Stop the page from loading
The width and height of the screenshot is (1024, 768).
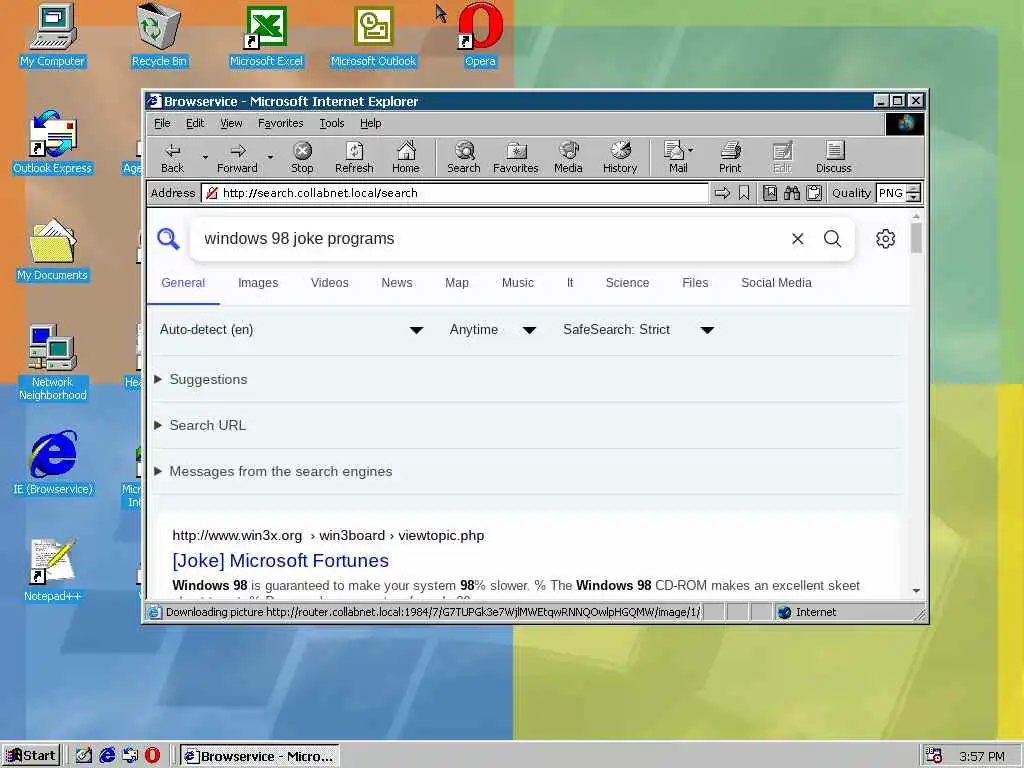point(302,158)
